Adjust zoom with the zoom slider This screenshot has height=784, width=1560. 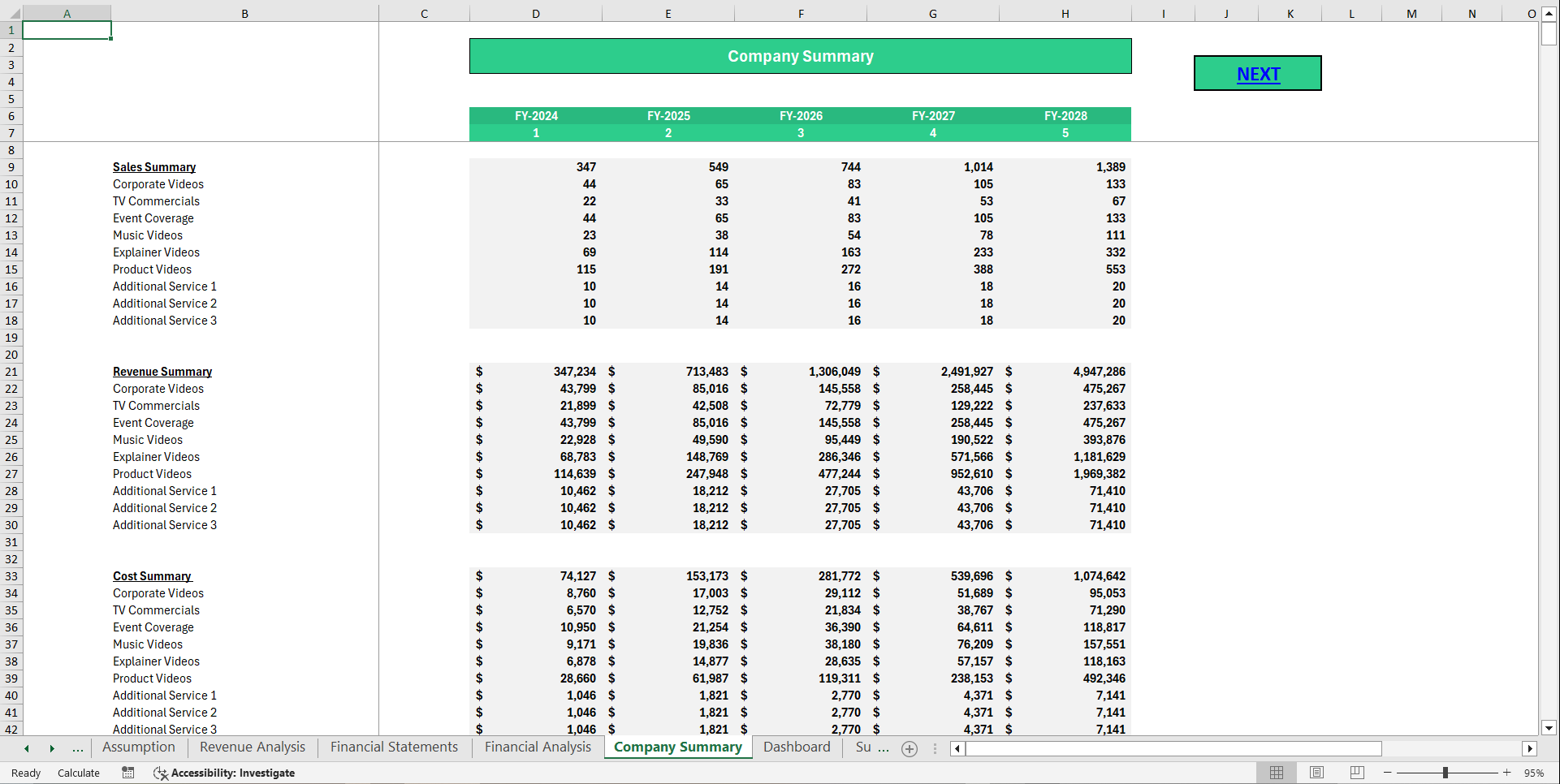1448,773
